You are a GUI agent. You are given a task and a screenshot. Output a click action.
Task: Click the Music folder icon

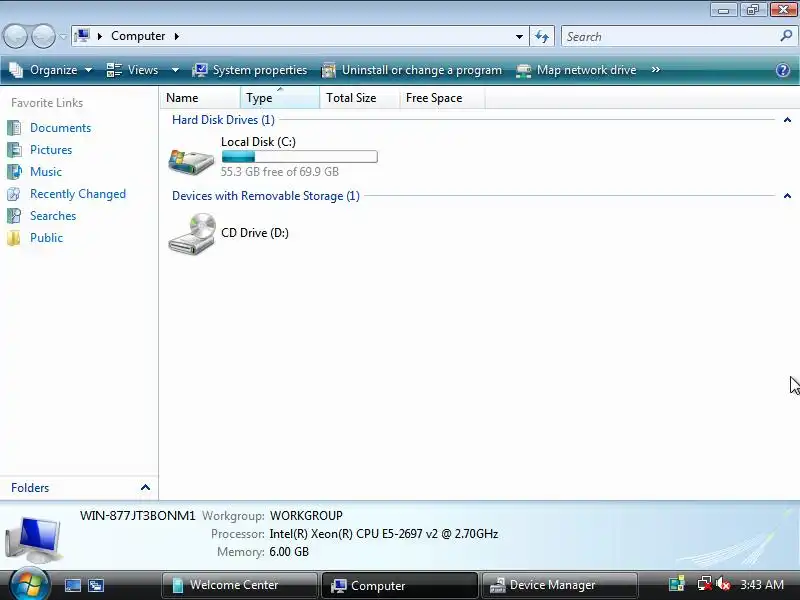pos(14,172)
